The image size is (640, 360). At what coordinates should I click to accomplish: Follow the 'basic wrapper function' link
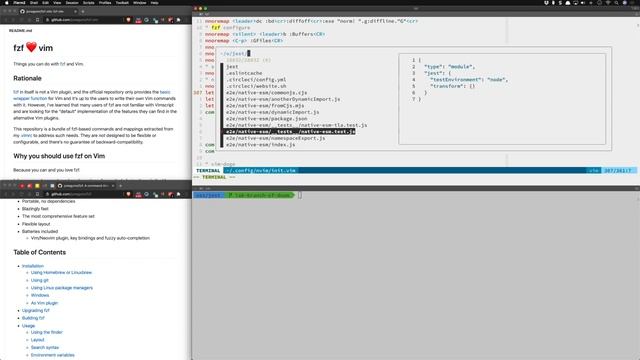click(x=91, y=95)
